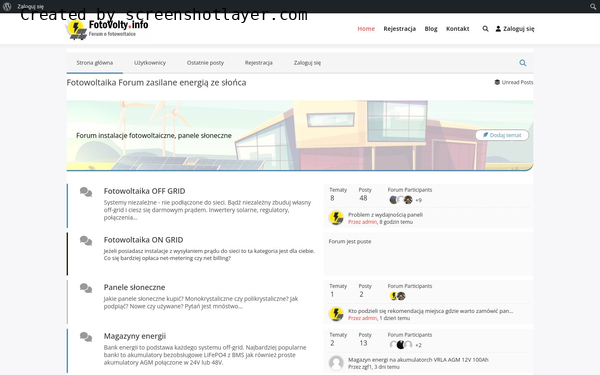Click Zaloguj się with user icon in header
Screen dimensions: 600x375
pos(515,29)
